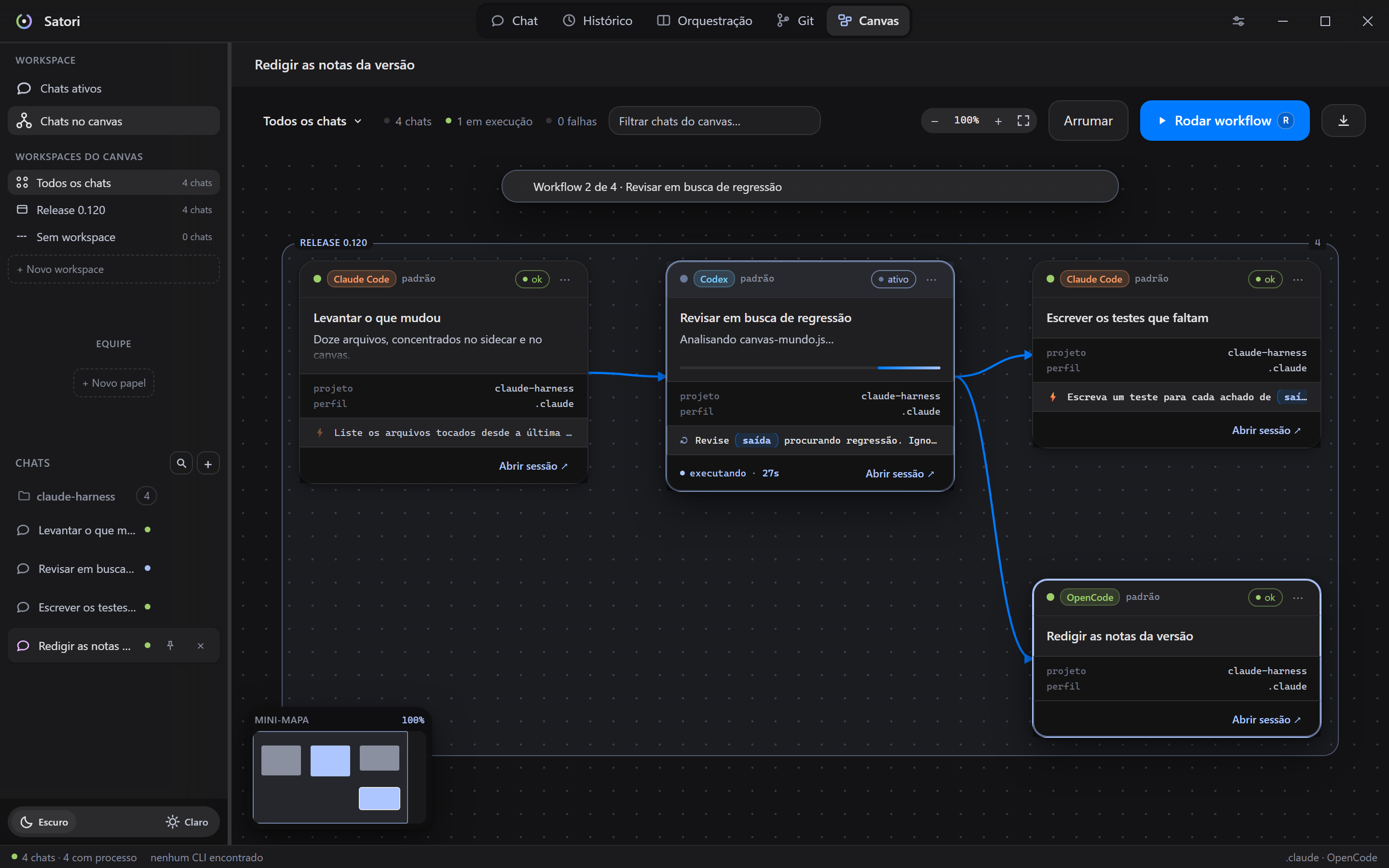Click the lightning icon in Levantar prompt row
This screenshot has height=868, width=1389.
point(320,433)
